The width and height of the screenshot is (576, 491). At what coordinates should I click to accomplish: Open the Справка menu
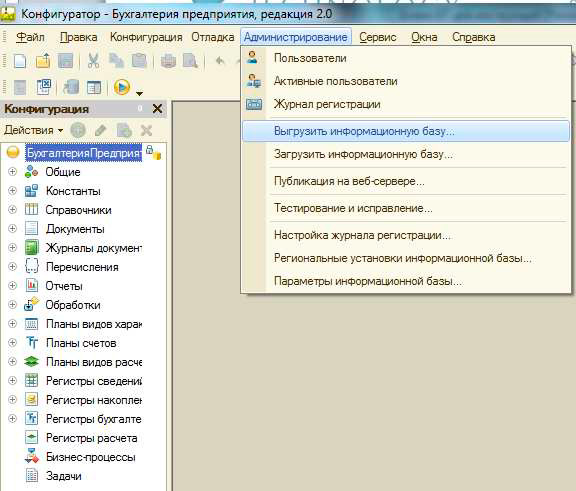pyautogui.click(x=474, y=37)
